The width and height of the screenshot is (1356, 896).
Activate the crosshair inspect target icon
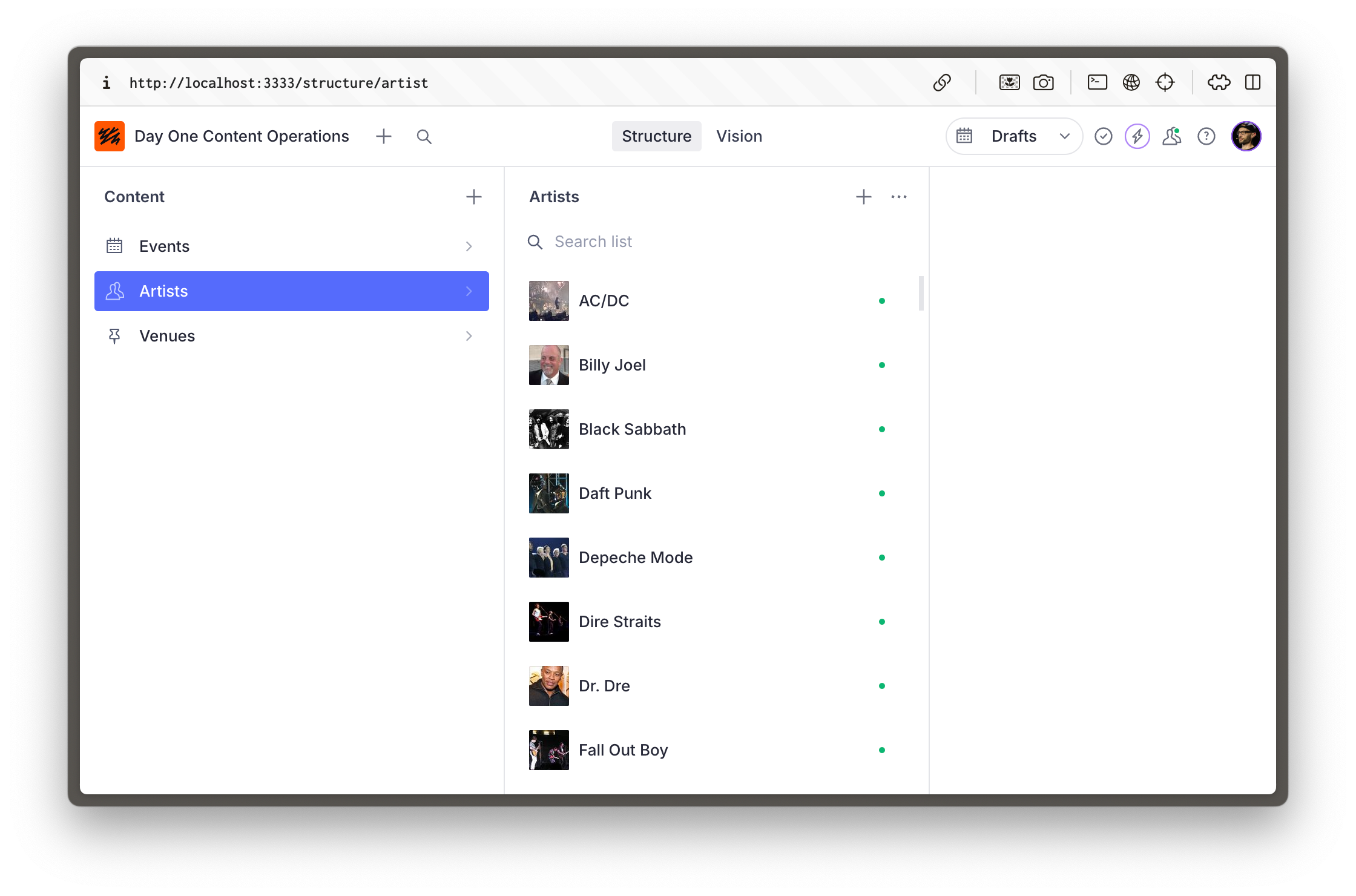click(x=1165, y=82)
